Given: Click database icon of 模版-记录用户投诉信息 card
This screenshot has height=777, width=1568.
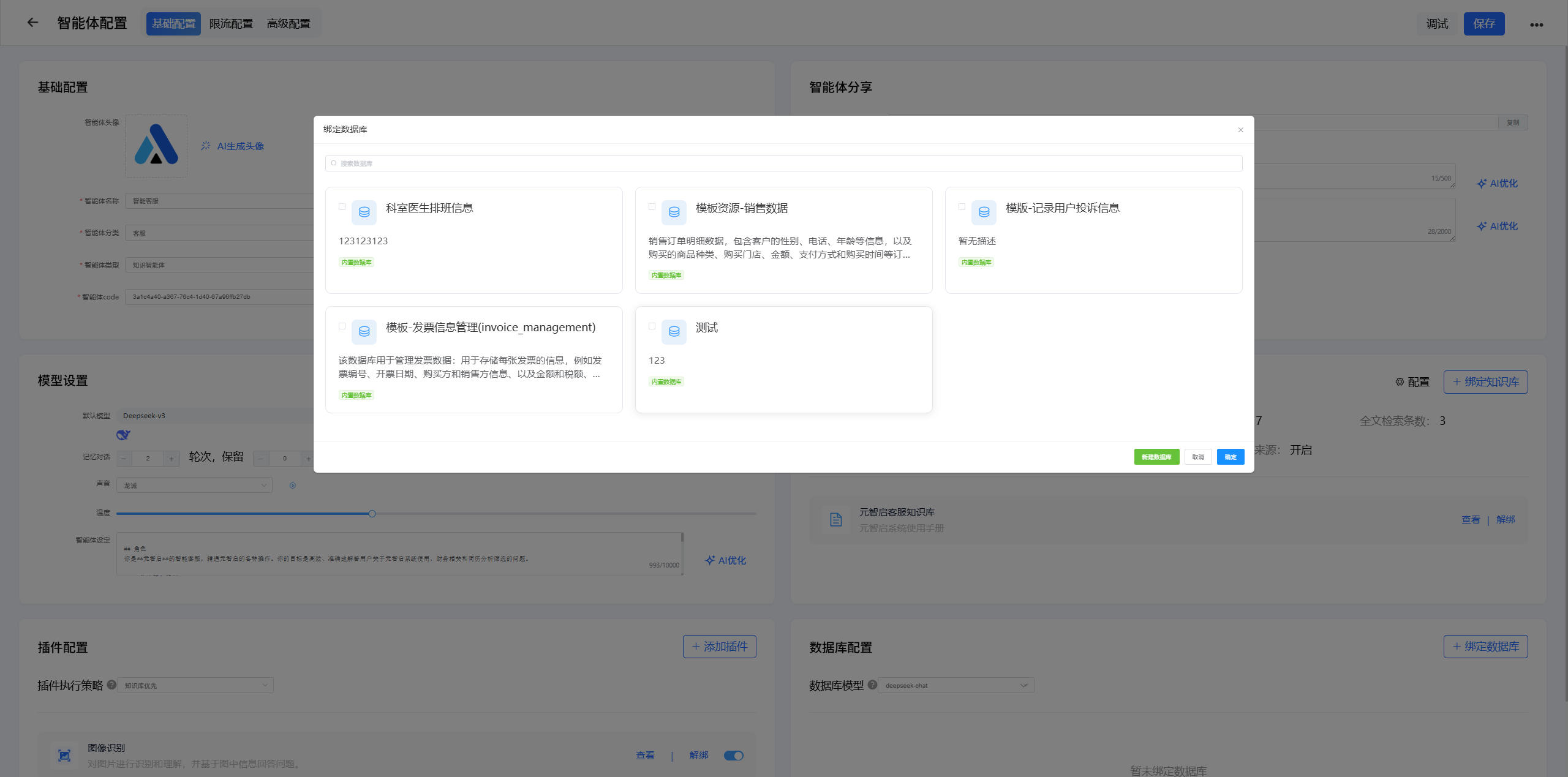Looking at the screenshot, I should pos(984,212).
